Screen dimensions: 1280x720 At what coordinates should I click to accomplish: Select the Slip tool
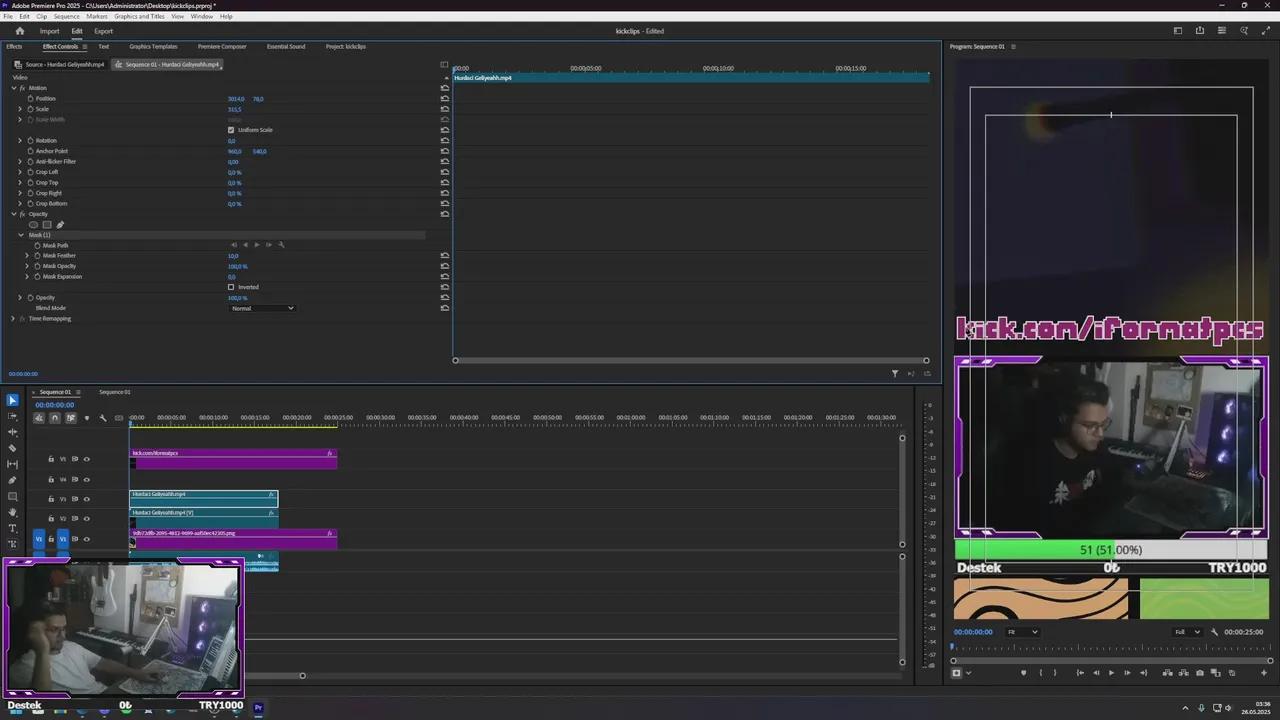point(12,464)
